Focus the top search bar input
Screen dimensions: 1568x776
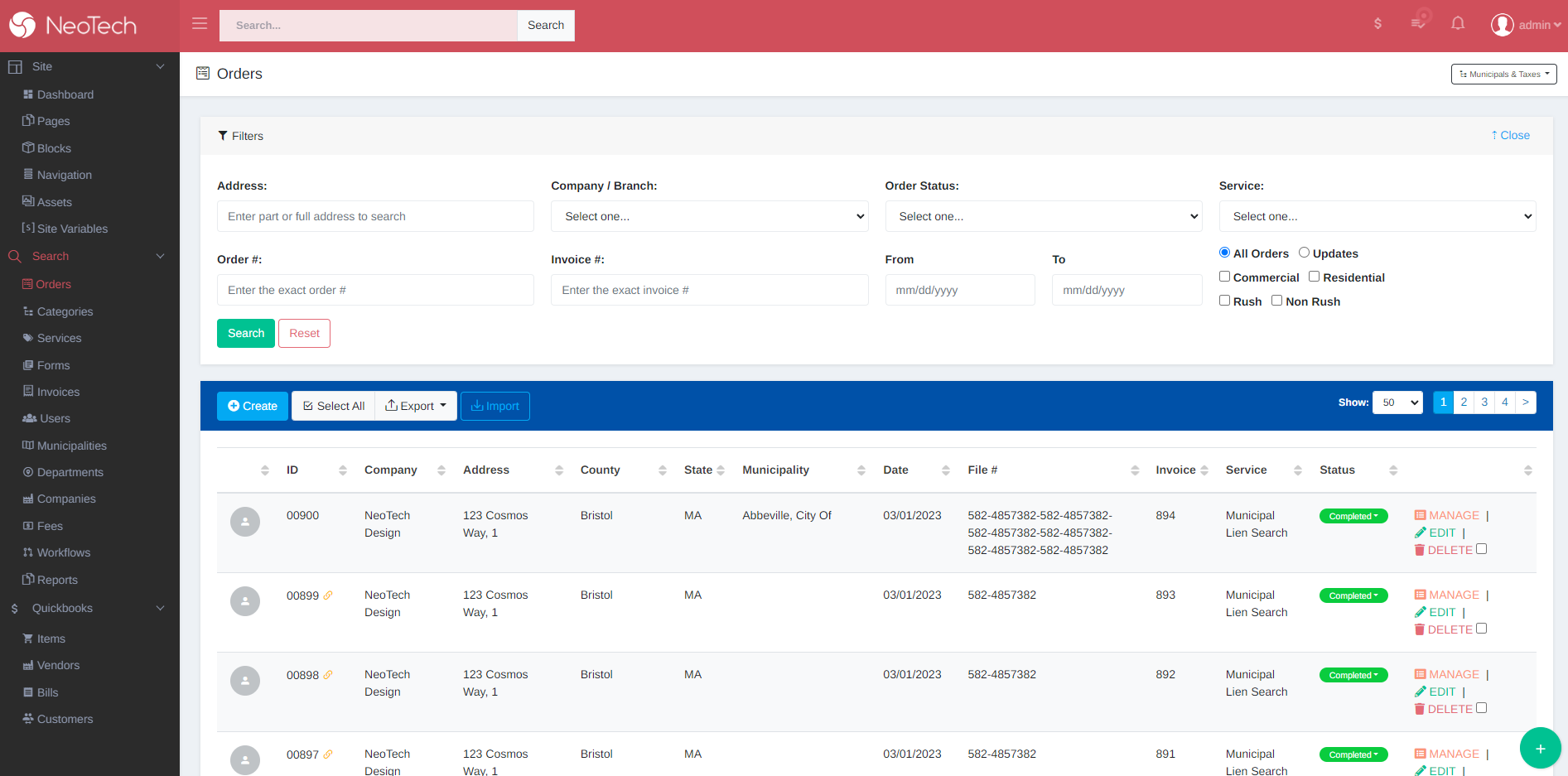[x=369, y=26]
